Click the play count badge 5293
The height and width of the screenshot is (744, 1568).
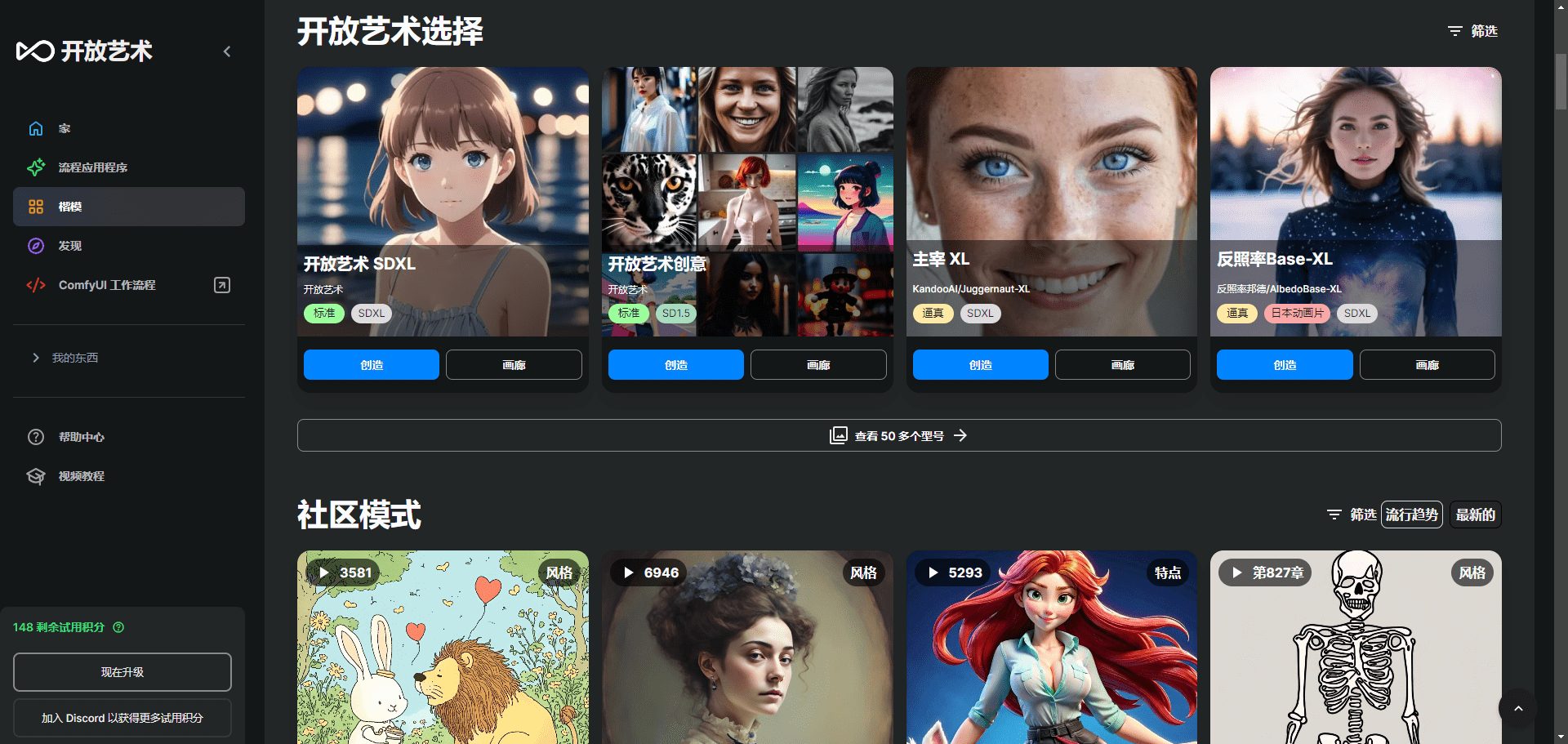[x=953, y=572]
